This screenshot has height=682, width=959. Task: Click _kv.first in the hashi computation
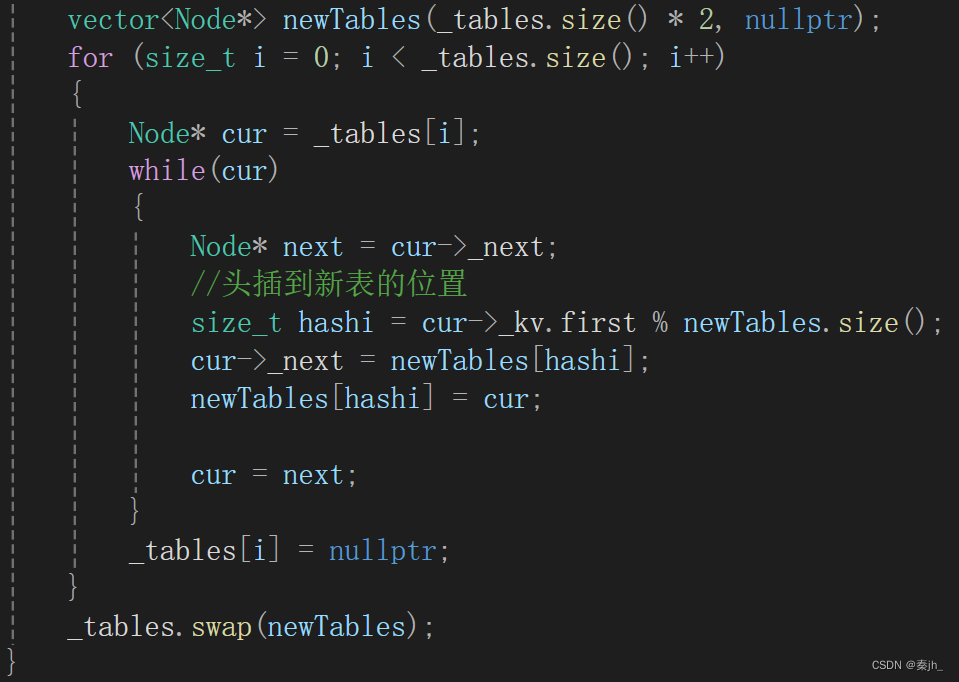point(567,322)
